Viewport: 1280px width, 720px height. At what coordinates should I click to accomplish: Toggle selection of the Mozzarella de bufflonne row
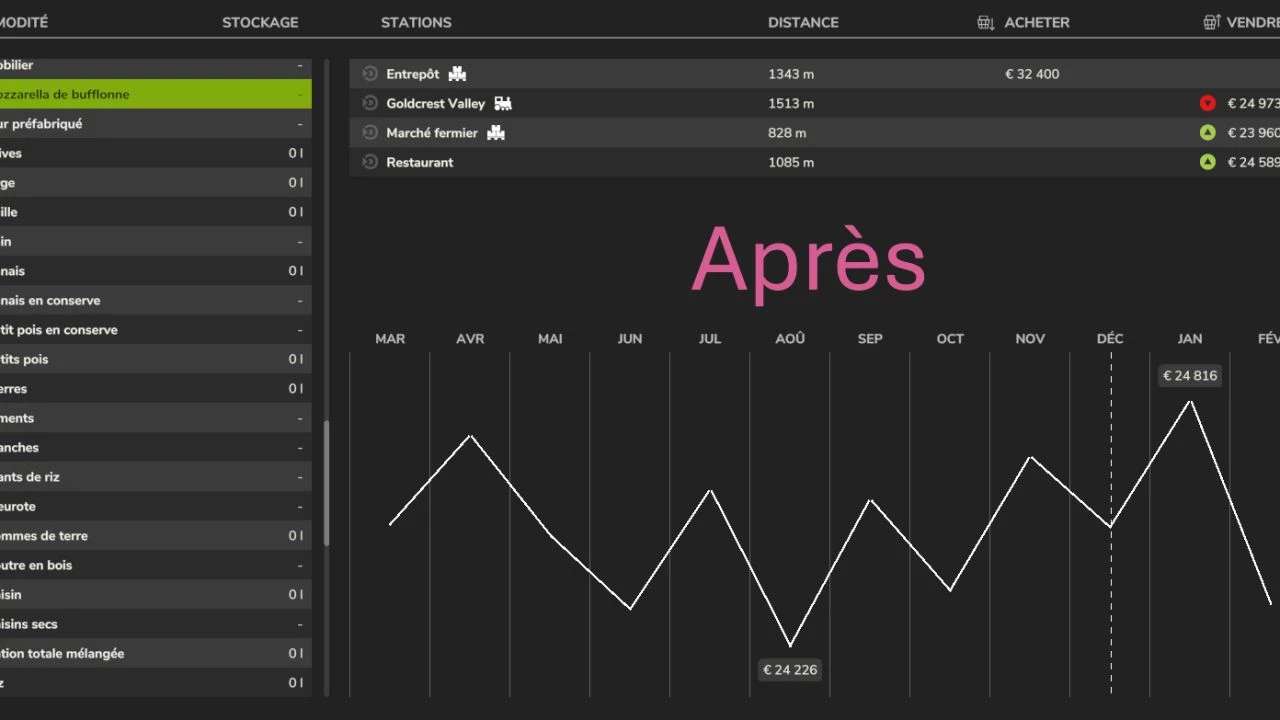tap(155, 93)
